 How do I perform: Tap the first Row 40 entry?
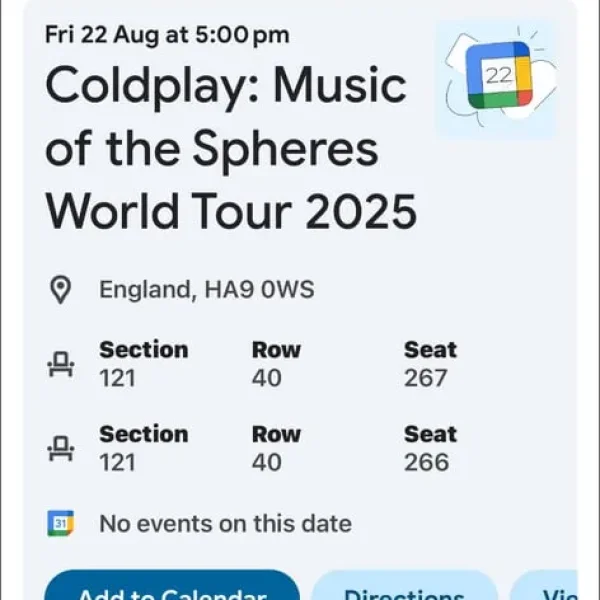coord(276,364)
